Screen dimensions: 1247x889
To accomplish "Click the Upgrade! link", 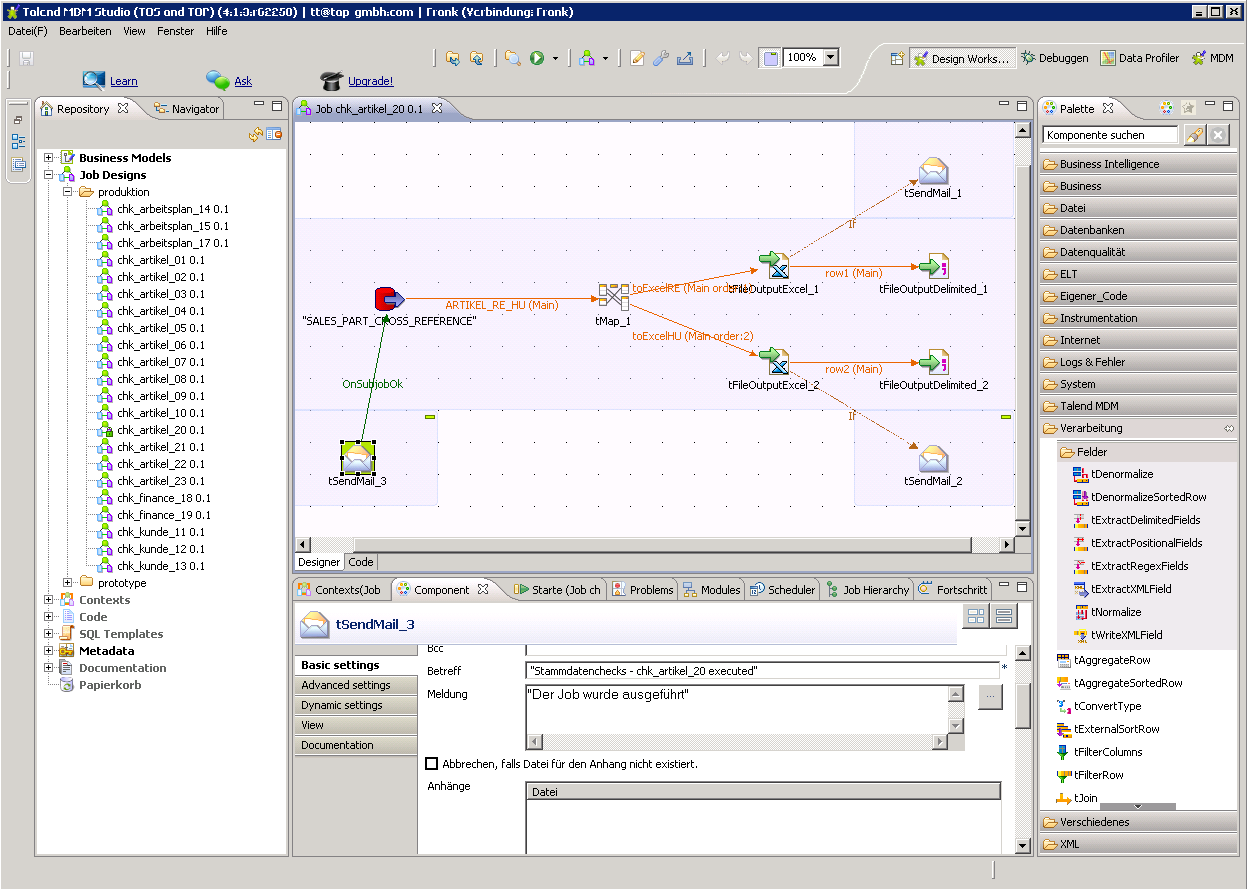I will click(370, 81).
